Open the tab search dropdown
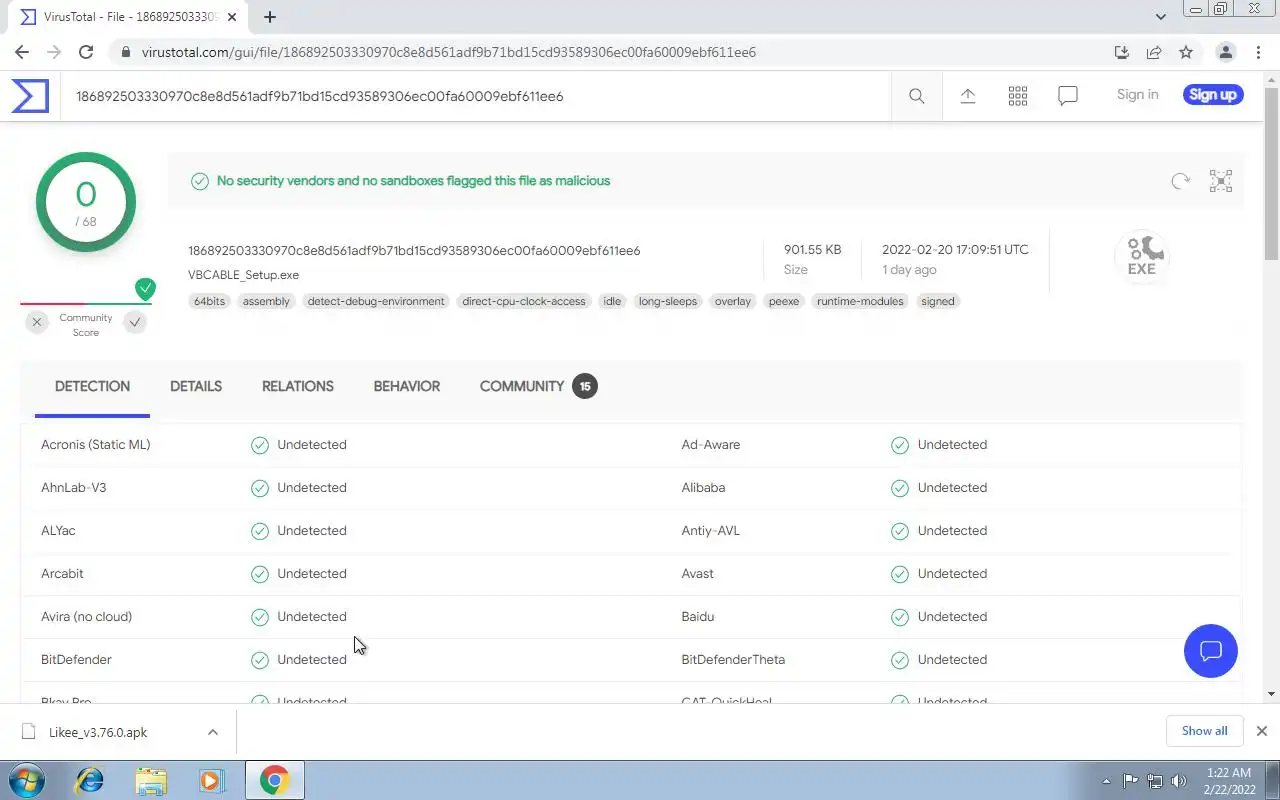 tap(1160, 17)
